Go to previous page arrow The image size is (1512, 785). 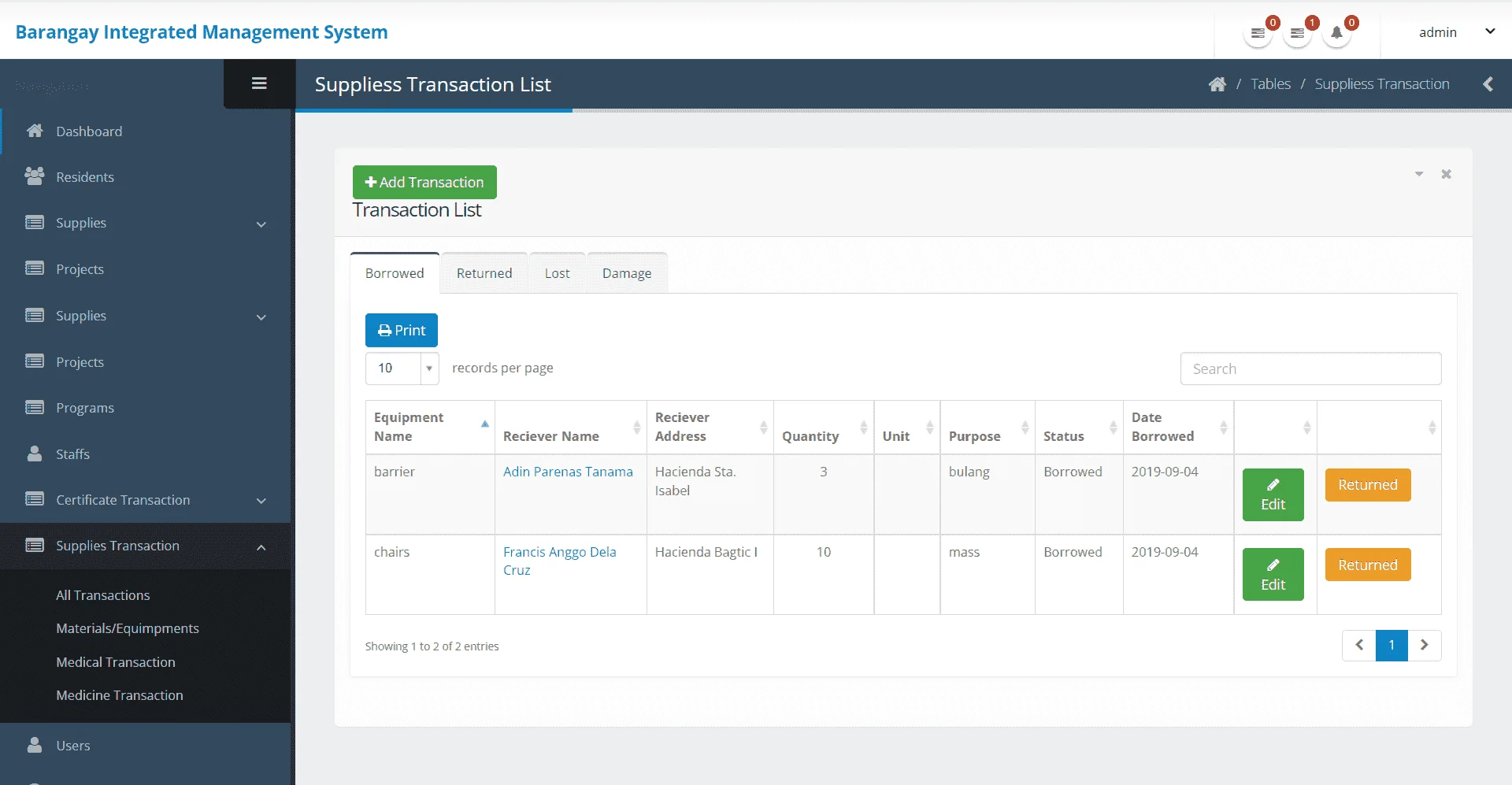click(1359, 646)
